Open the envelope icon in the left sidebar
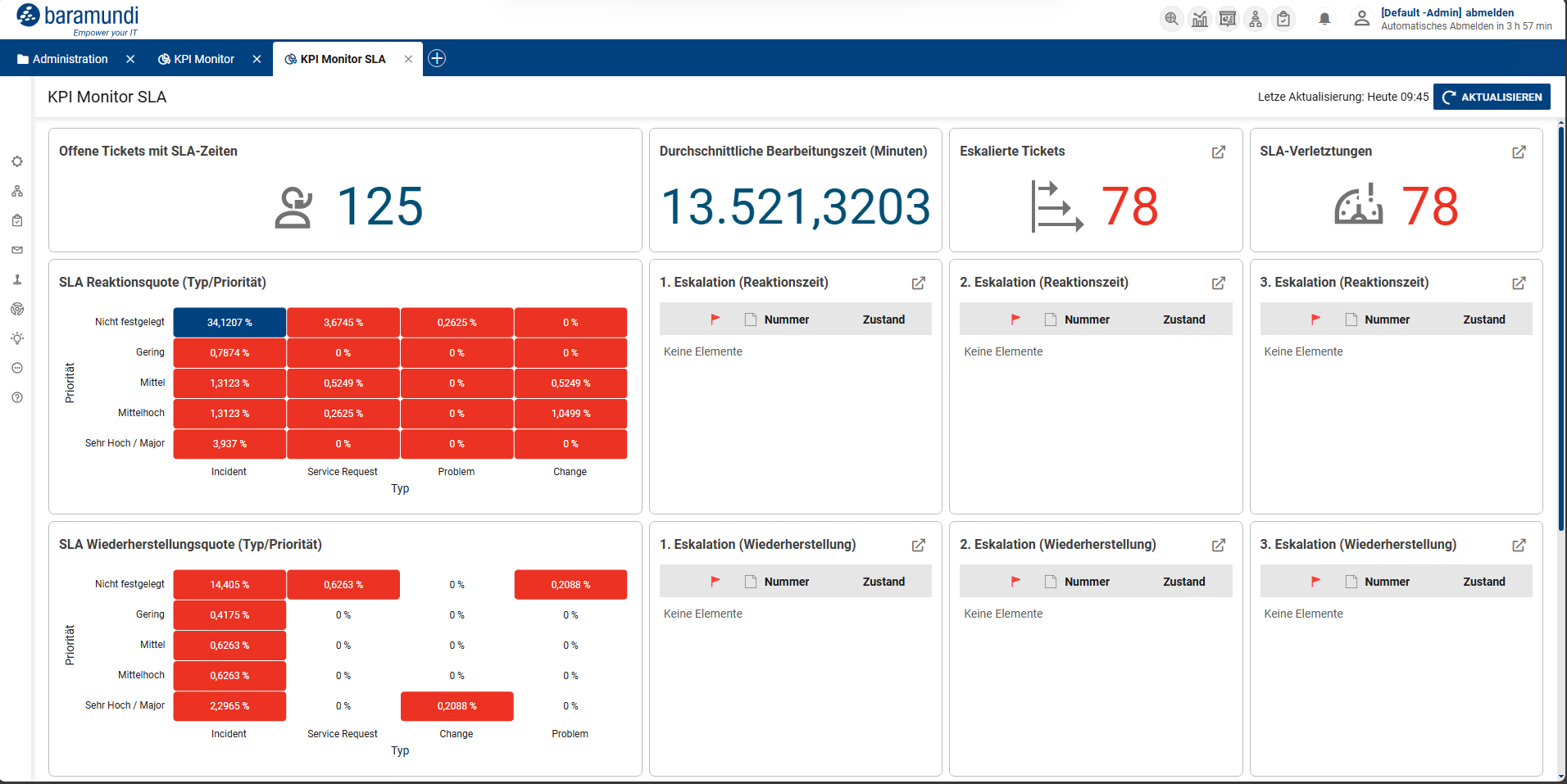This screenshot has width=1567, height=784. coord(16,250)
